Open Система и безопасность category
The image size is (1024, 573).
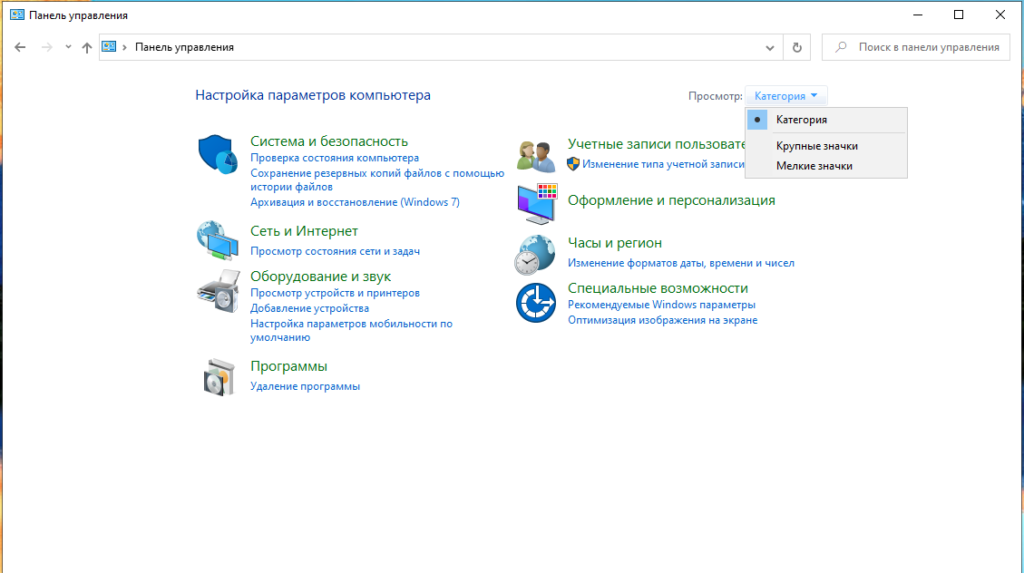(x=329, y=141)
